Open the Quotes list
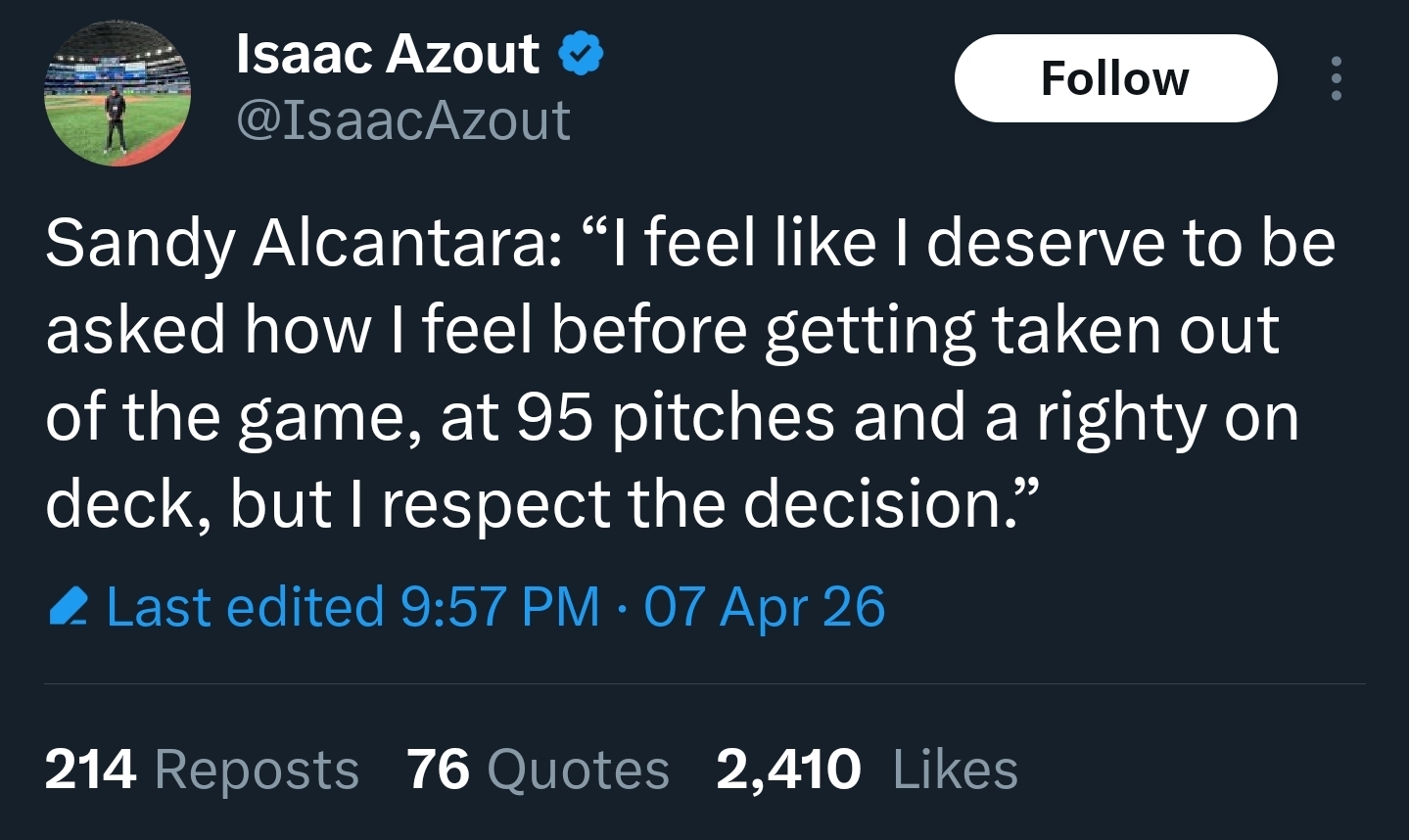1409x840 pixels. 578,770
